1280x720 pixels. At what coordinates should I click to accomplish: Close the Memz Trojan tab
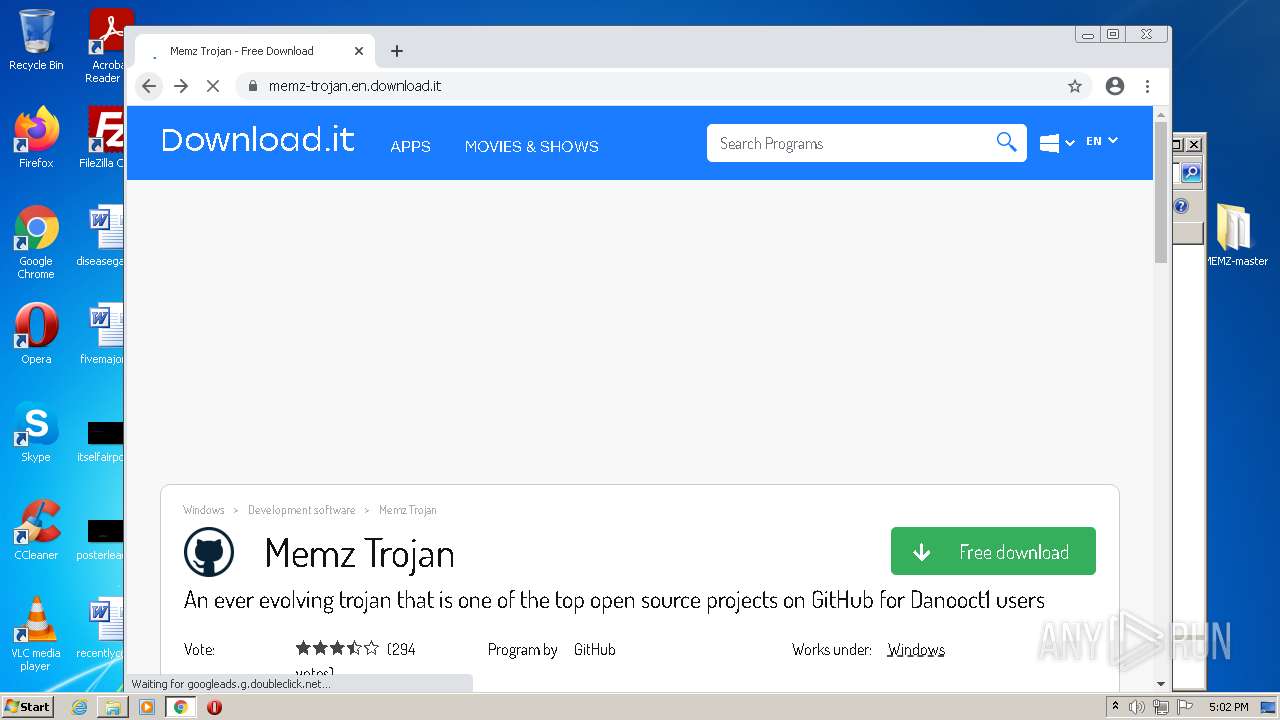pyautogui.click(x=359, y=51)
